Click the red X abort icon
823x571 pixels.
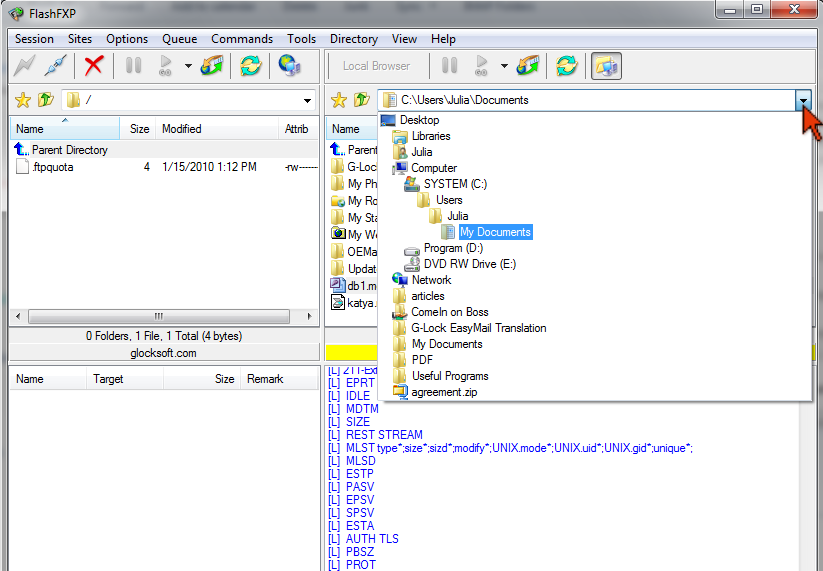click(x=93, y=66)
